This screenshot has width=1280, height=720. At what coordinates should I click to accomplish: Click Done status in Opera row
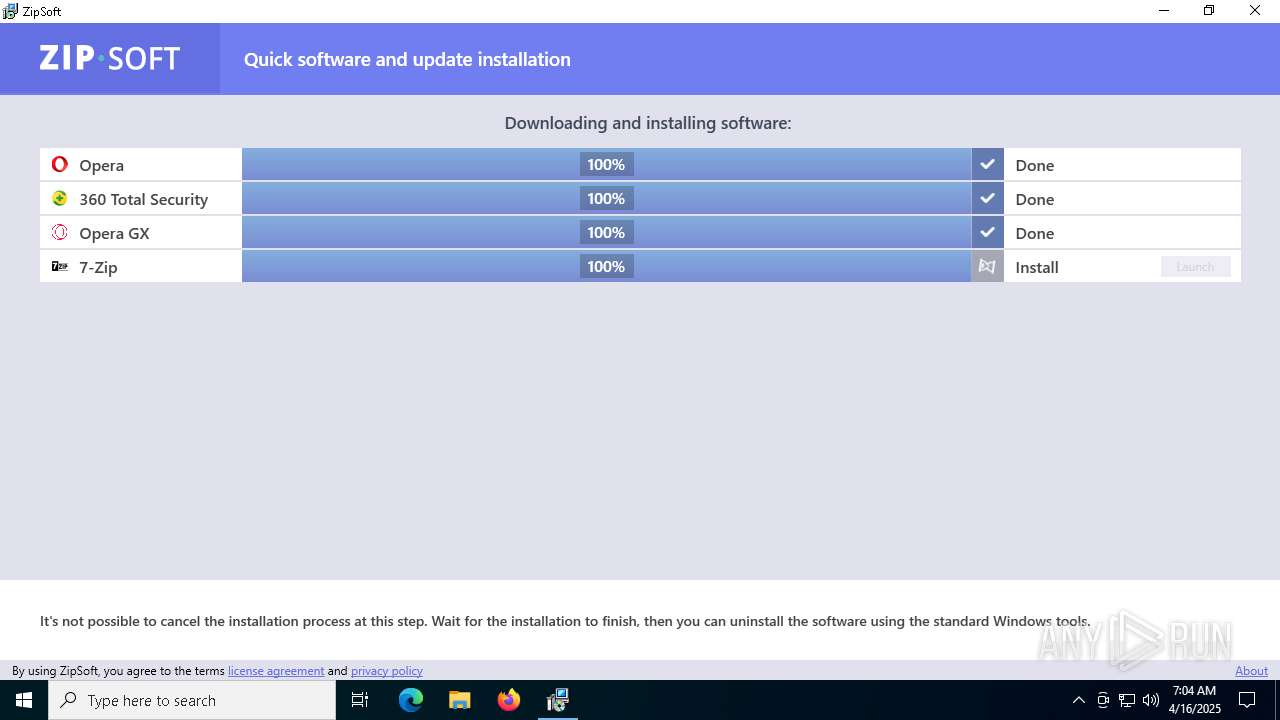tap(1035, 165)
